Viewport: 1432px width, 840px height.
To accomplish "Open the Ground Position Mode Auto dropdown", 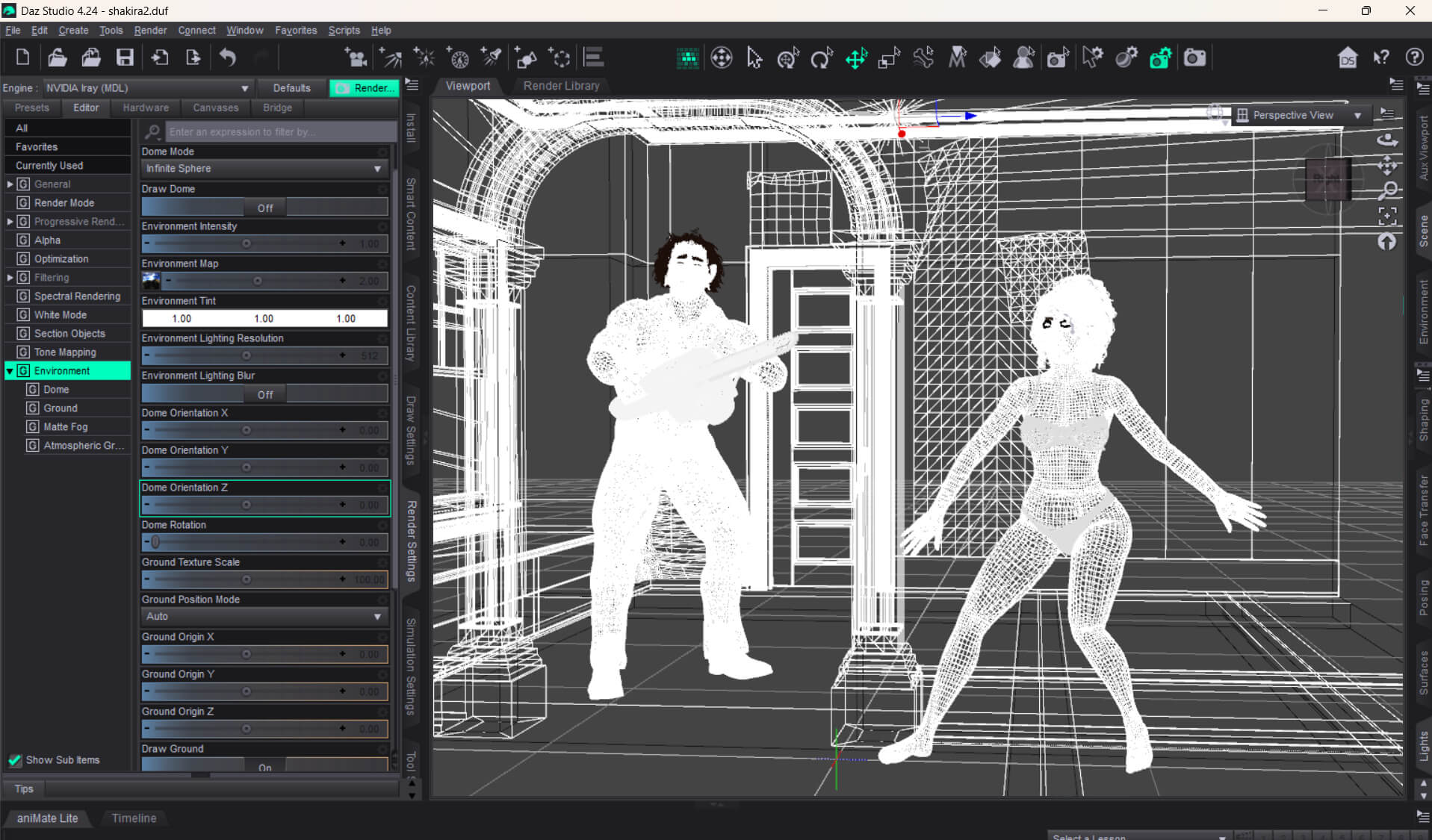I will pyautogui.click(x=264, y=617).
